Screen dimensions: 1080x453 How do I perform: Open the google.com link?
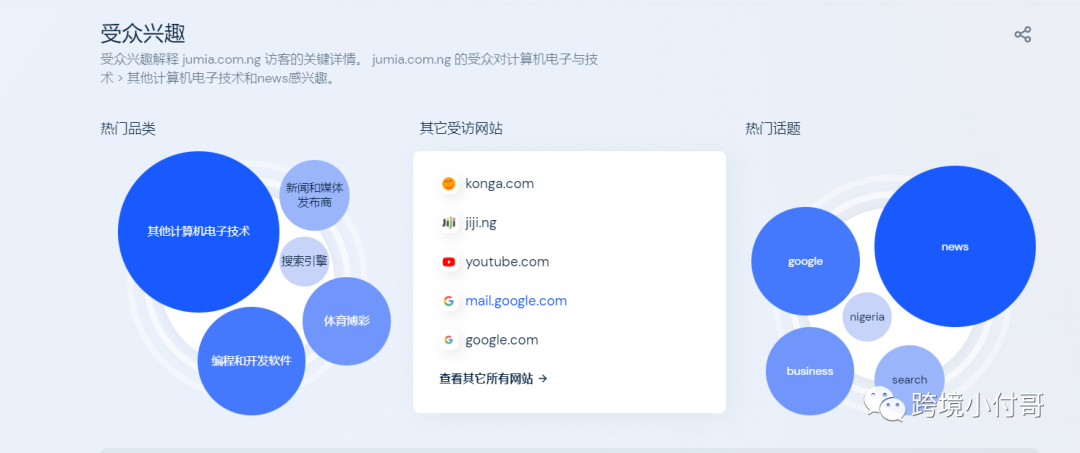(x=501, y=340)
